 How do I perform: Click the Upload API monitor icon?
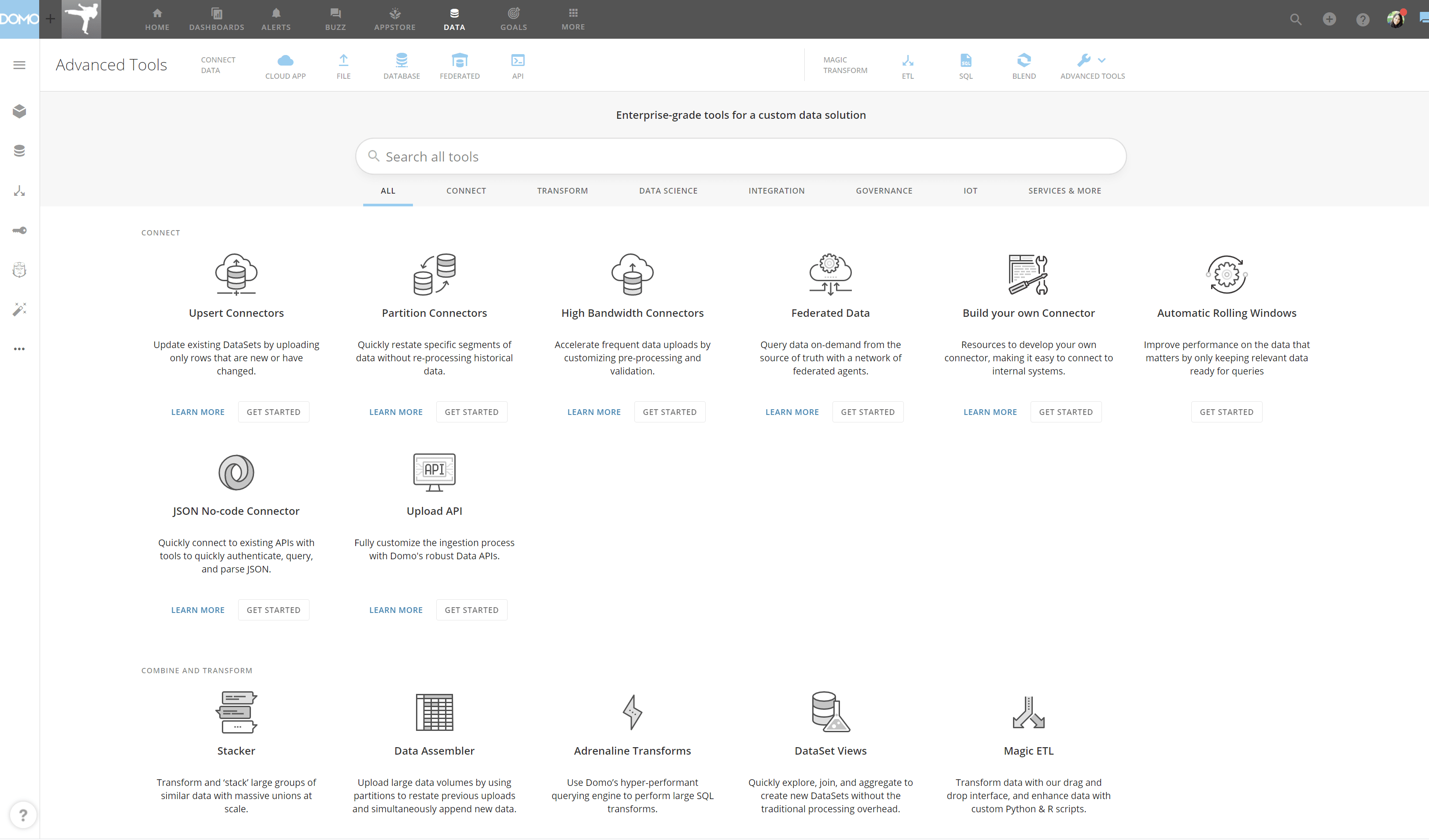click(x=435, y=472)
